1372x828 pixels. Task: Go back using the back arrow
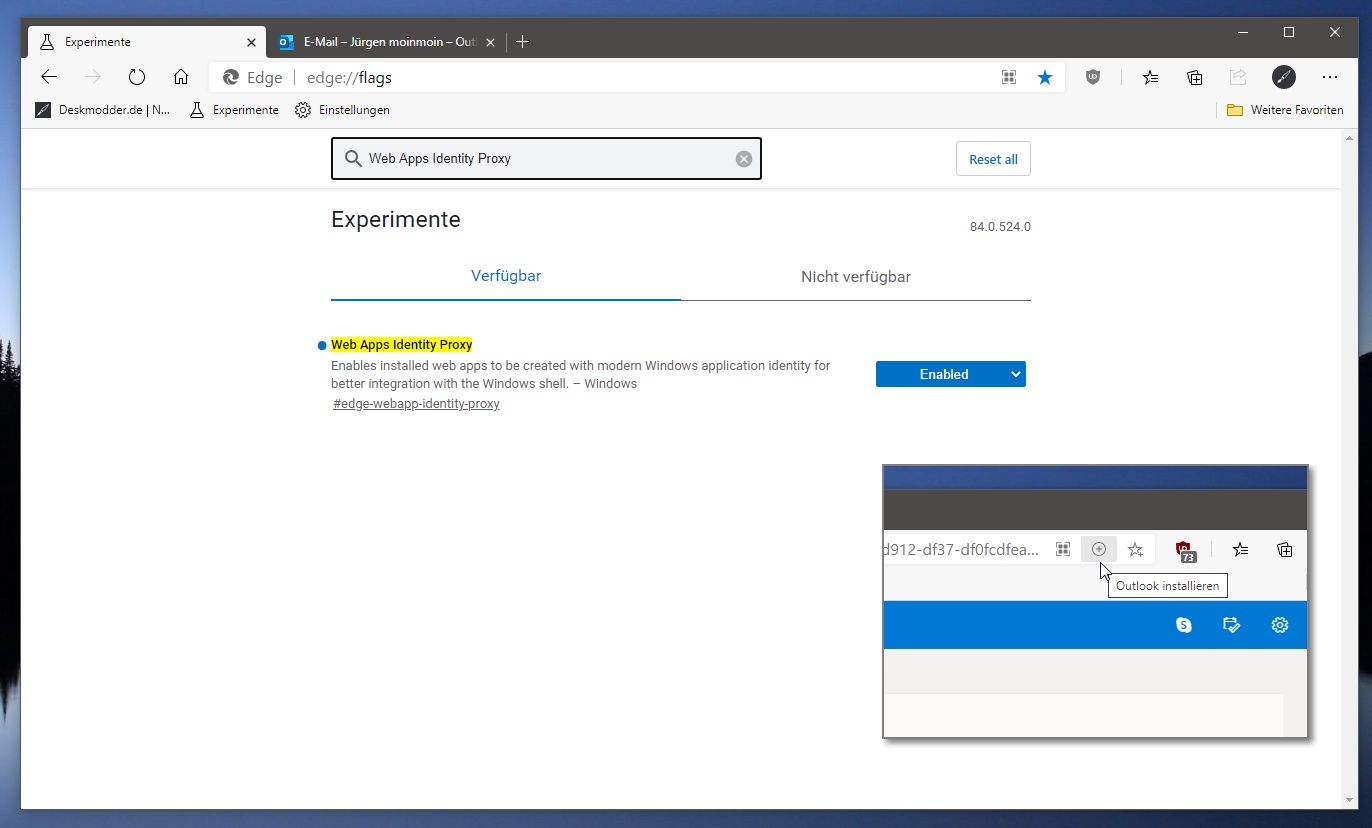[49, 77]
